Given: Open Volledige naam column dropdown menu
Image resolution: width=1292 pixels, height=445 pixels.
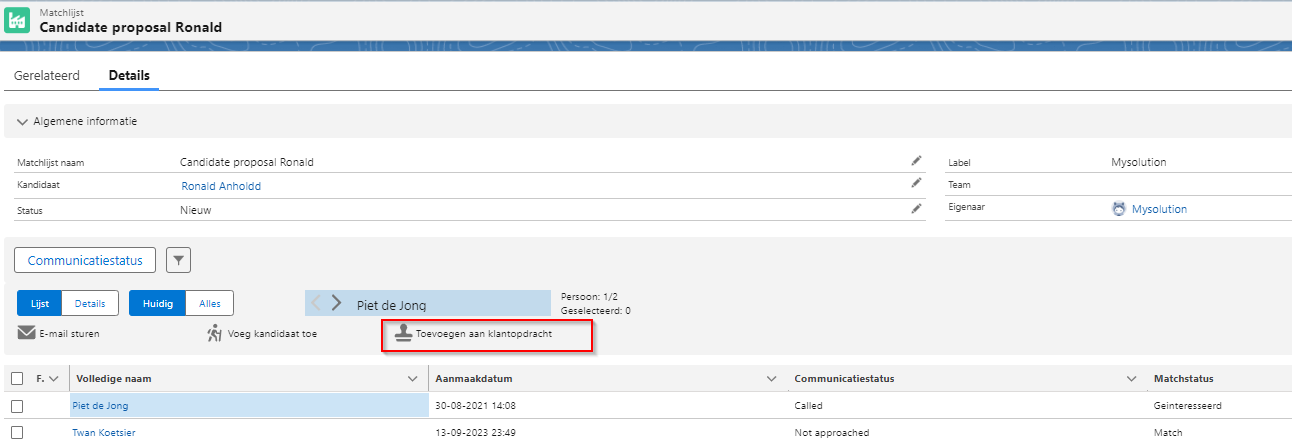Looking at the screenshot, I should (x=413, y=379).
